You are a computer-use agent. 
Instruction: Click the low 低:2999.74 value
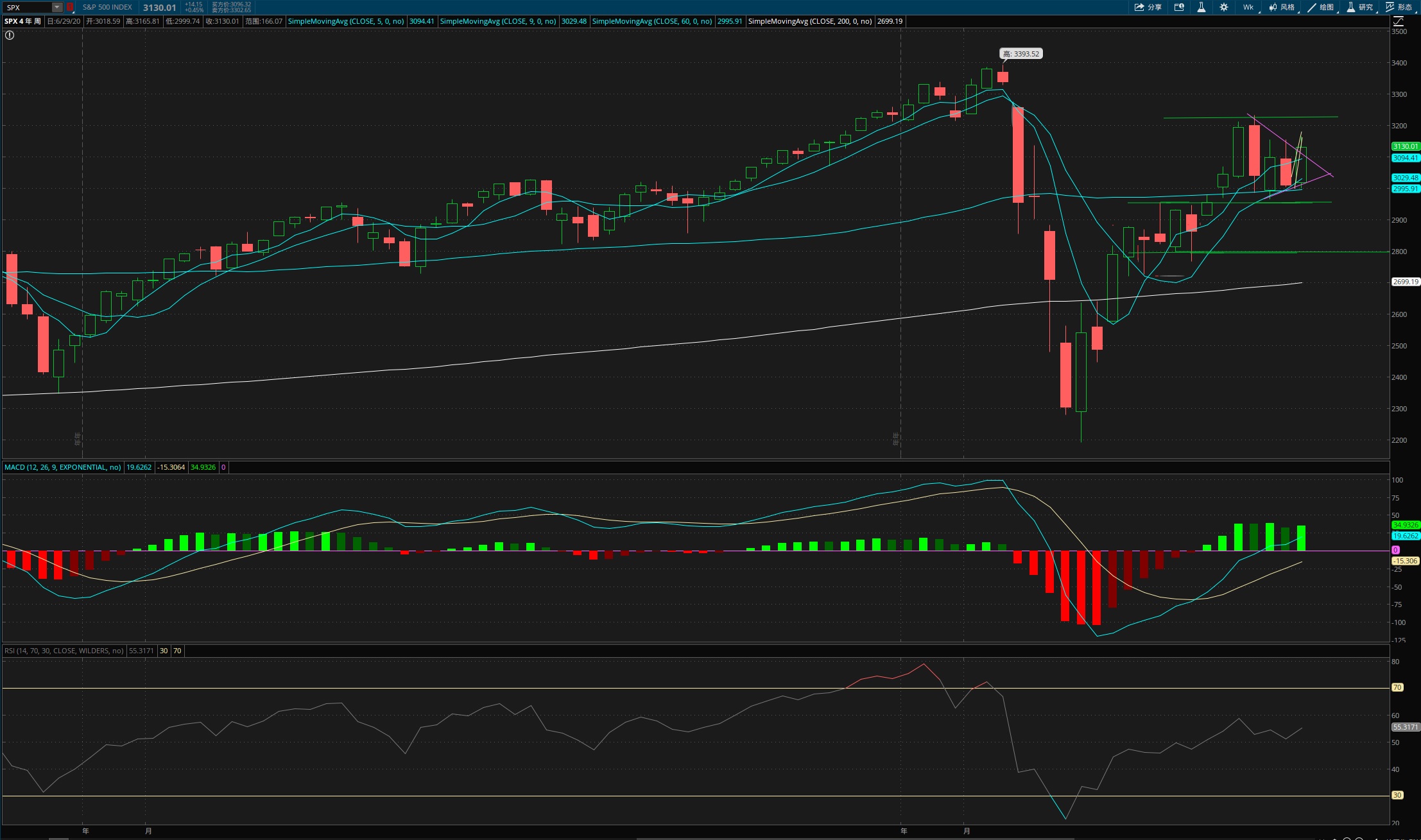182,21
